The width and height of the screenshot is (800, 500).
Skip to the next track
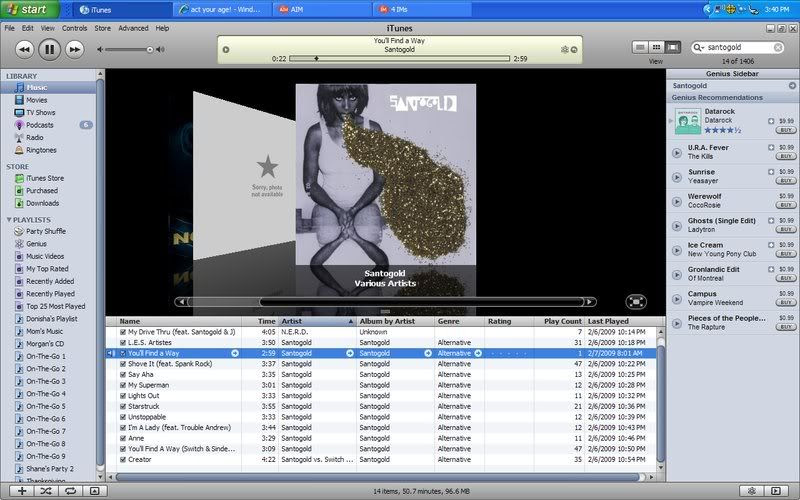[74, 49]
